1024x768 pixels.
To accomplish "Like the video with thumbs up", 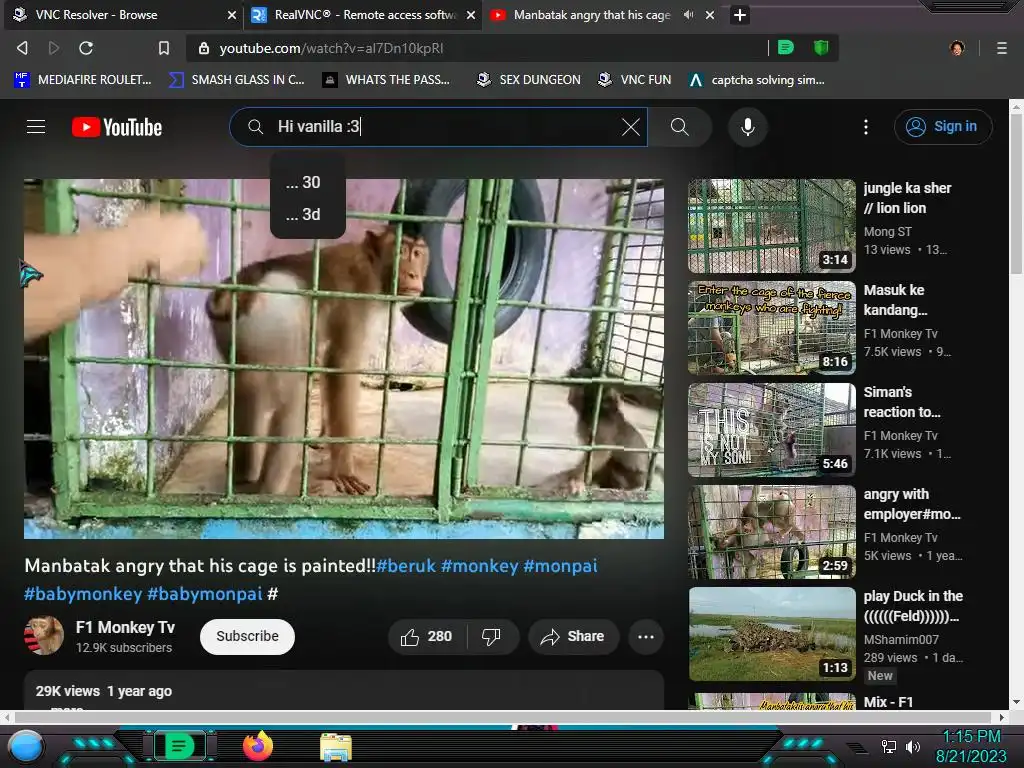I will pyautogui.click(x=426, y=637).
